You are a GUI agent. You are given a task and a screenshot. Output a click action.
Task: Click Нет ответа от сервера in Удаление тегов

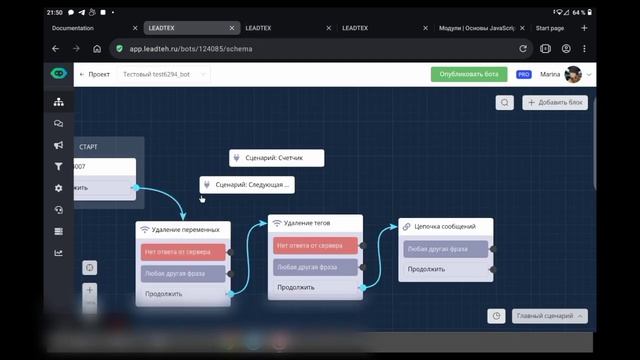click(315, 246)
